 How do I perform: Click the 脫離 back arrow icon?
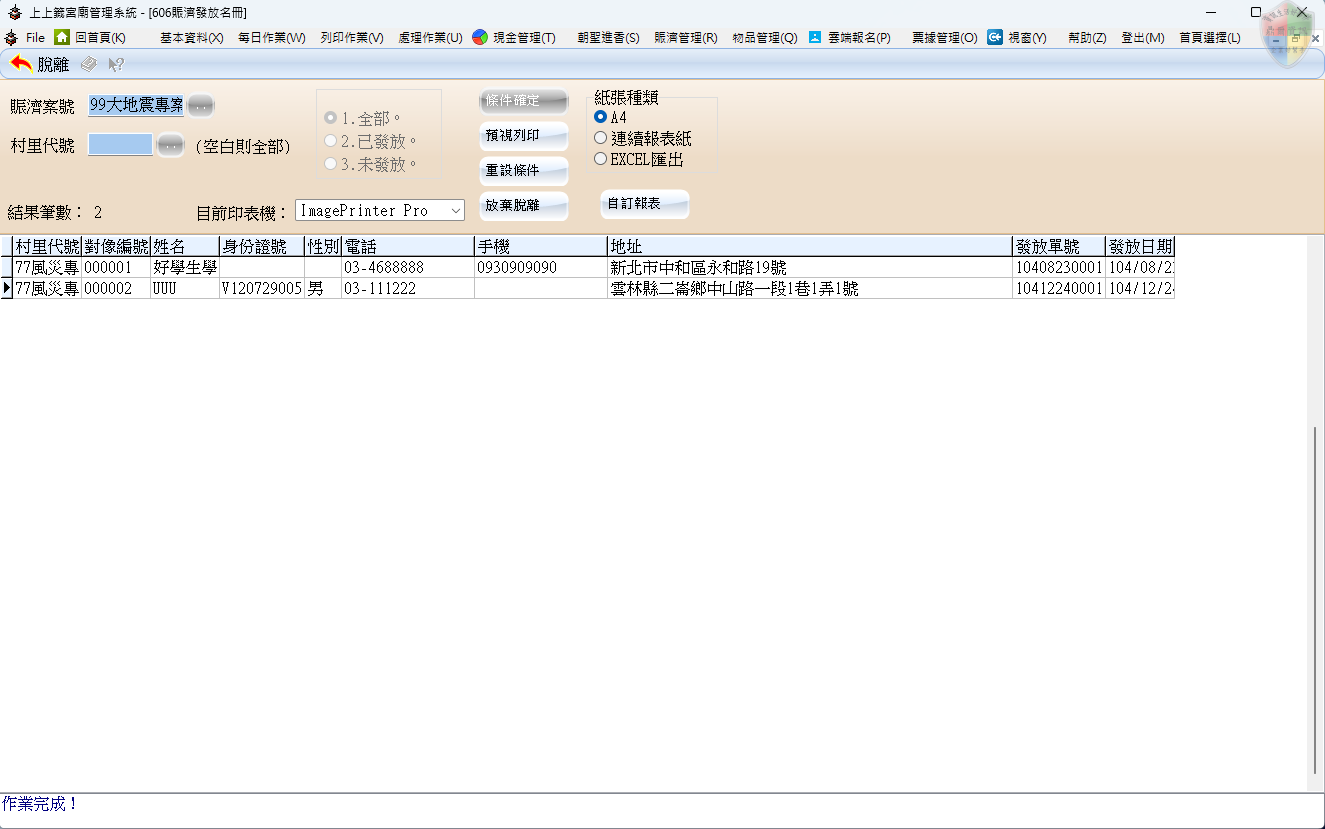click(x=21, y=64)
